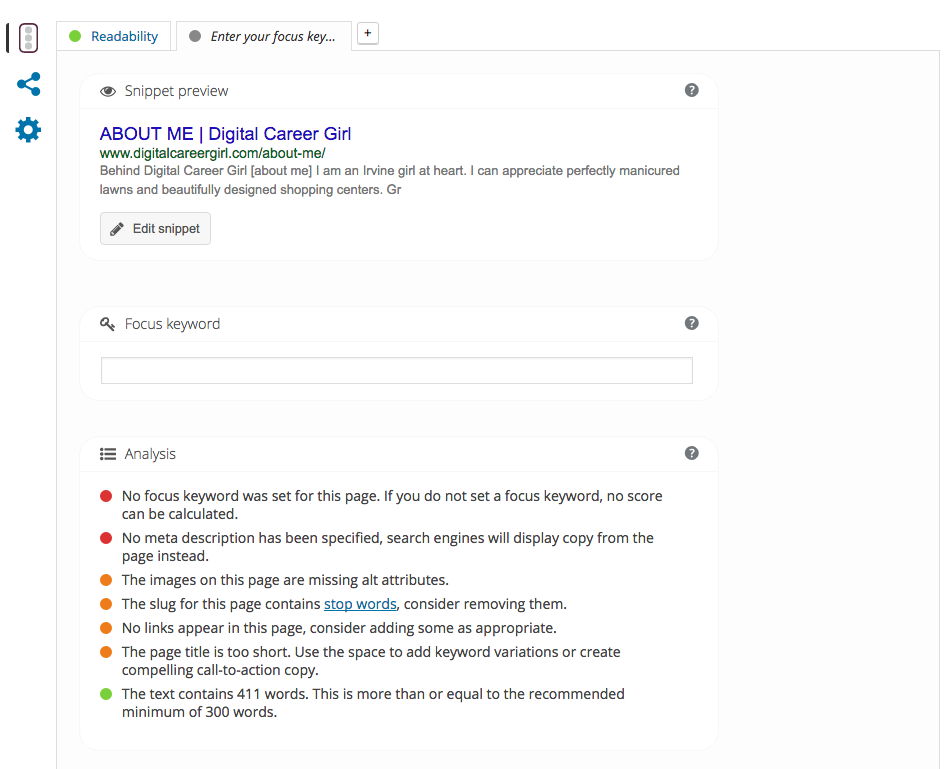Open help for Analysis section
The width and height of the screenshot is (950, 769).
point(691,453)
